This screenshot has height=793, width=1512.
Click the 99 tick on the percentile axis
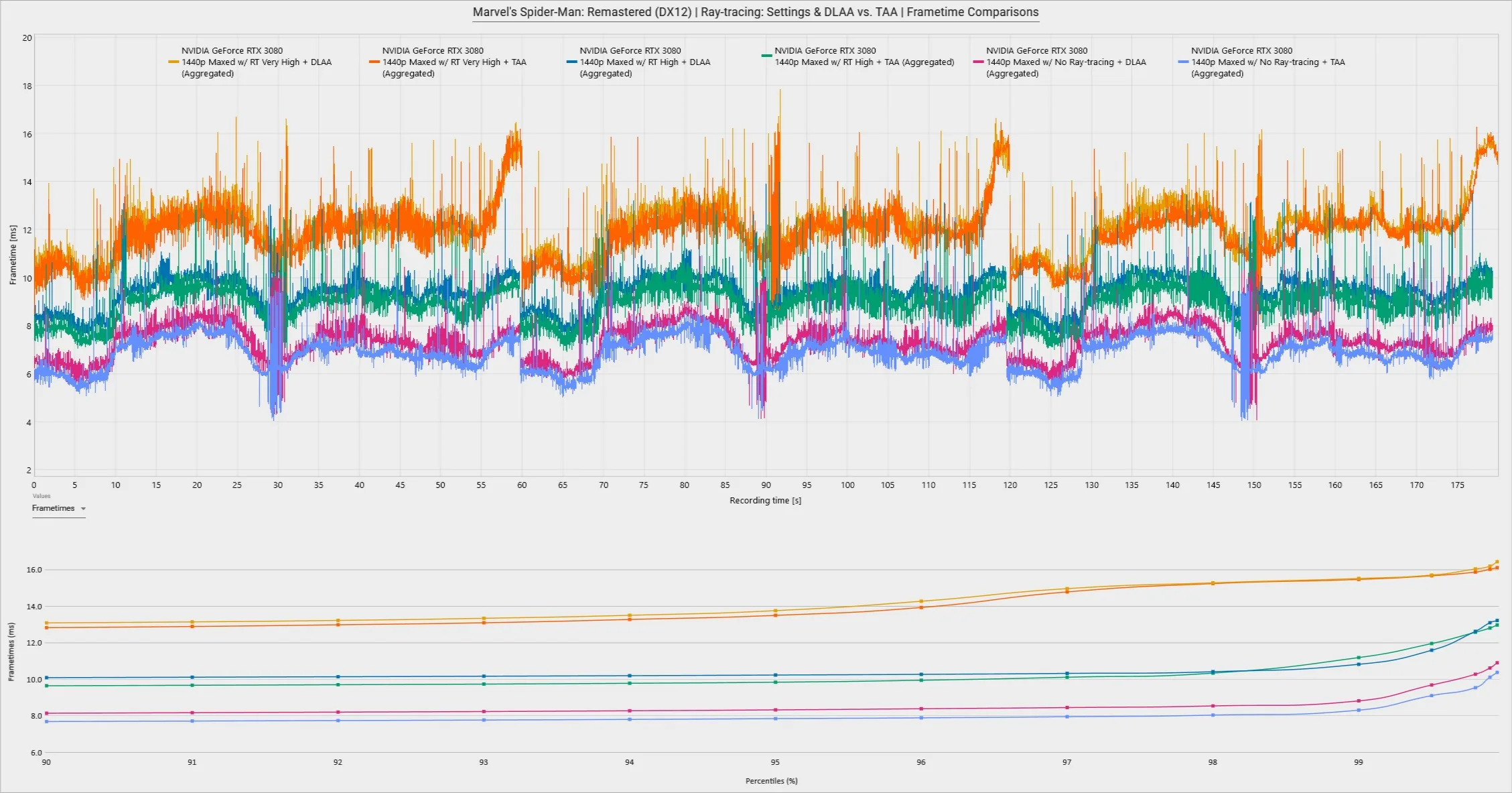pyautogui.click(x=1358, y=762)
